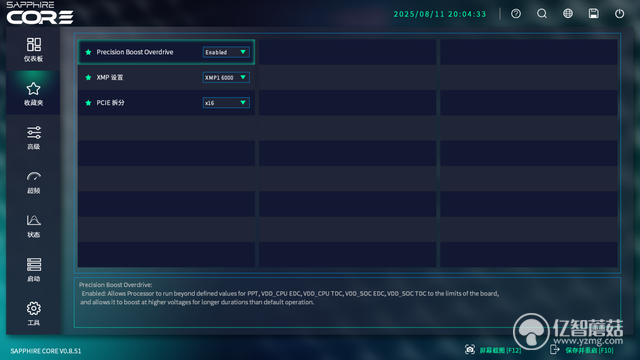Toggle the favorite star for XMP 设置
Screen dimensions: 640x360
[88, 77]
